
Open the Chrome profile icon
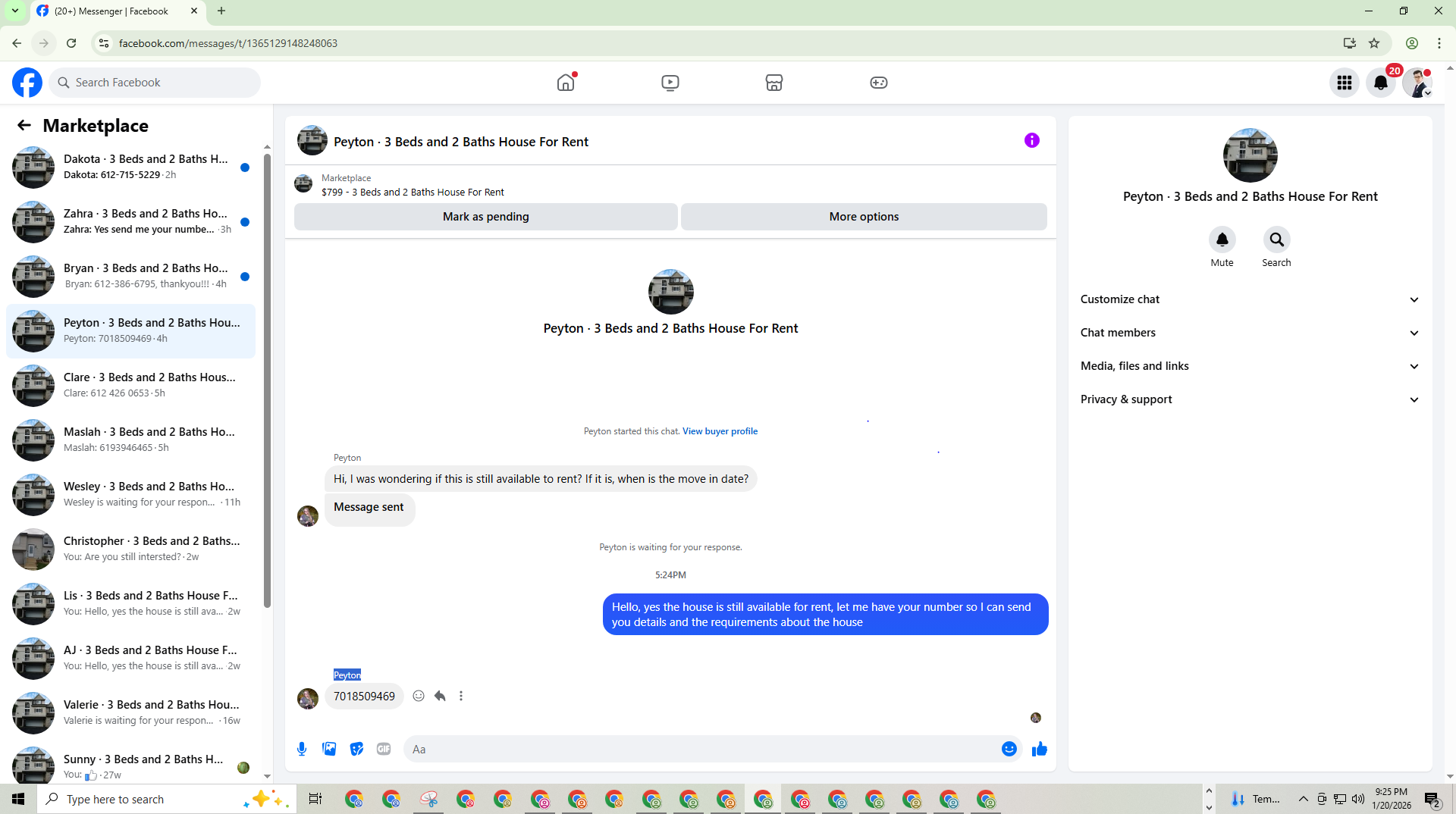[x=1412, y=43]
